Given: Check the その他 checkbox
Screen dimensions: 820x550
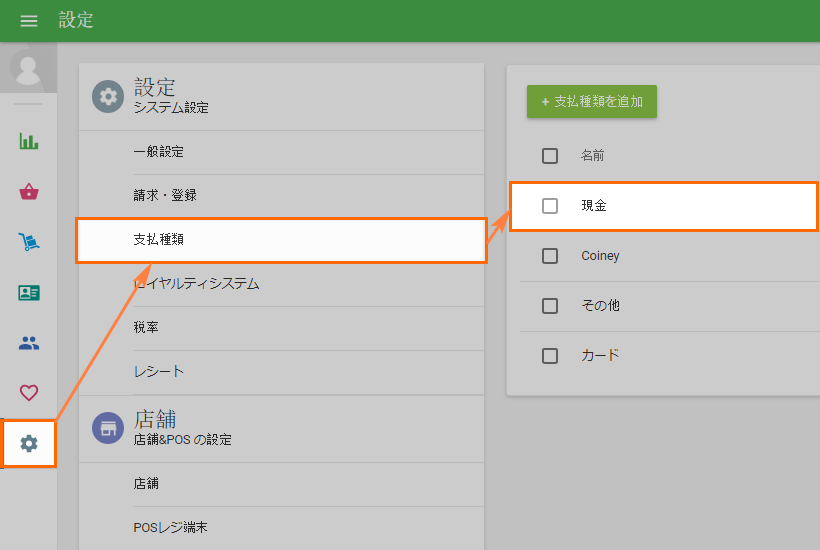Looking at the screenshot, I should click(550, 306).
